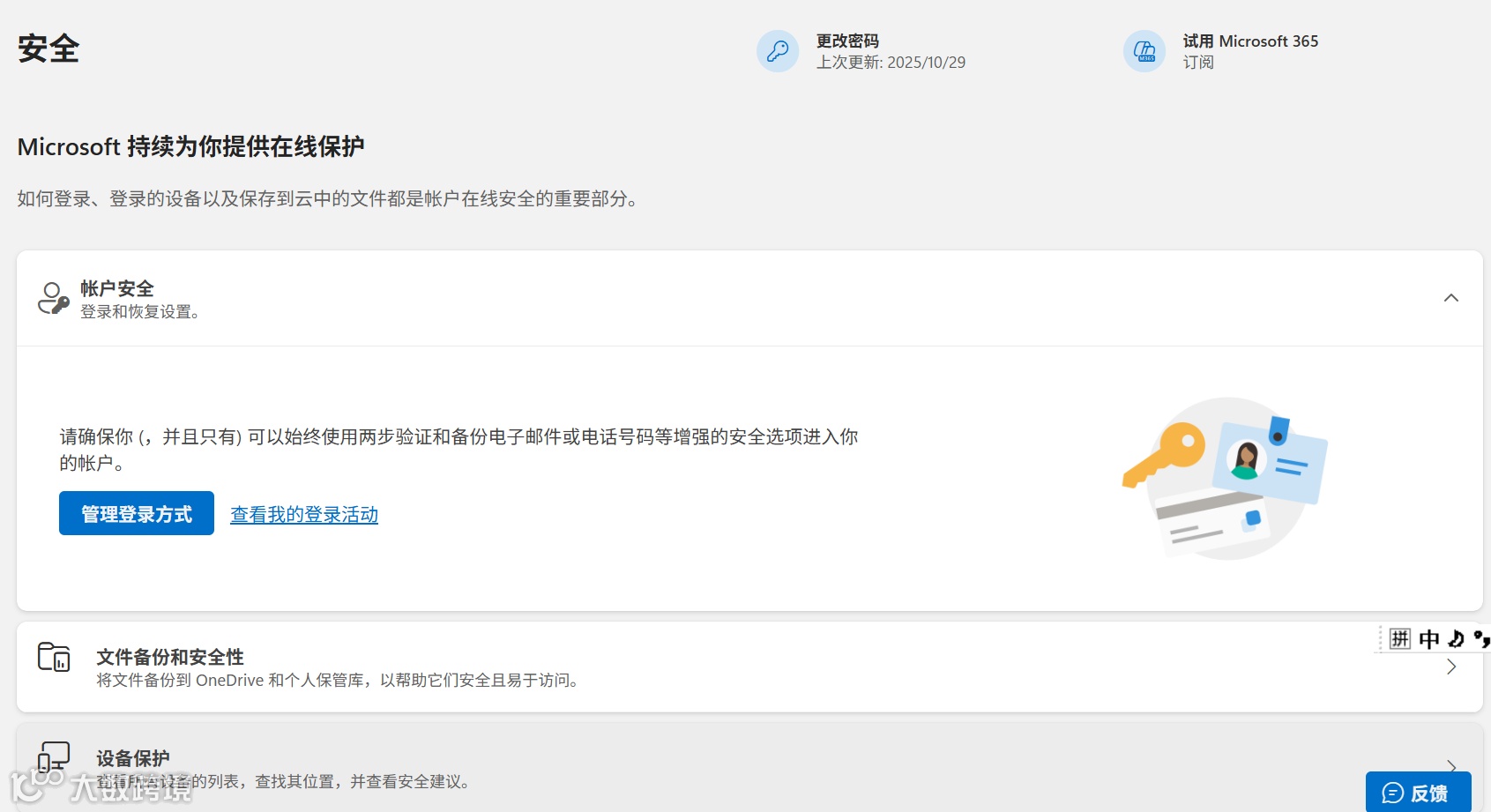Open the Microsoft 365 trial icon
Viewport: 1491px width, 812px height.
point(1144,51)
